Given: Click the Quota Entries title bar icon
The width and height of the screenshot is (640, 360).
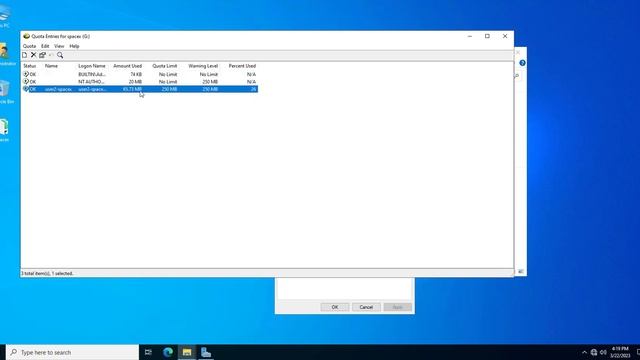Looking at the screenshot, I should [27, 36].
